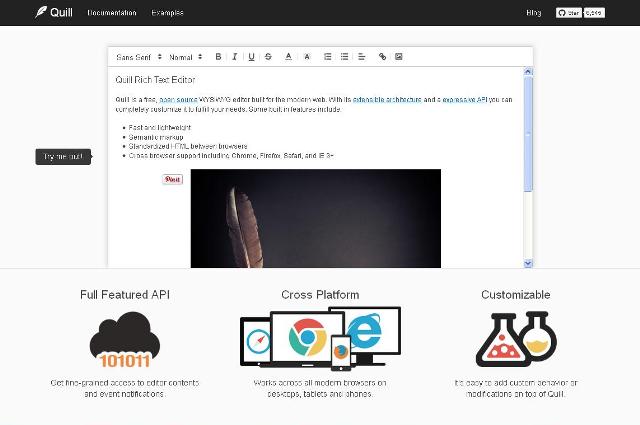The width and height of the screenshot is (640, 425).
Task: Click the strikethrough icon
Action: point(268,57)
